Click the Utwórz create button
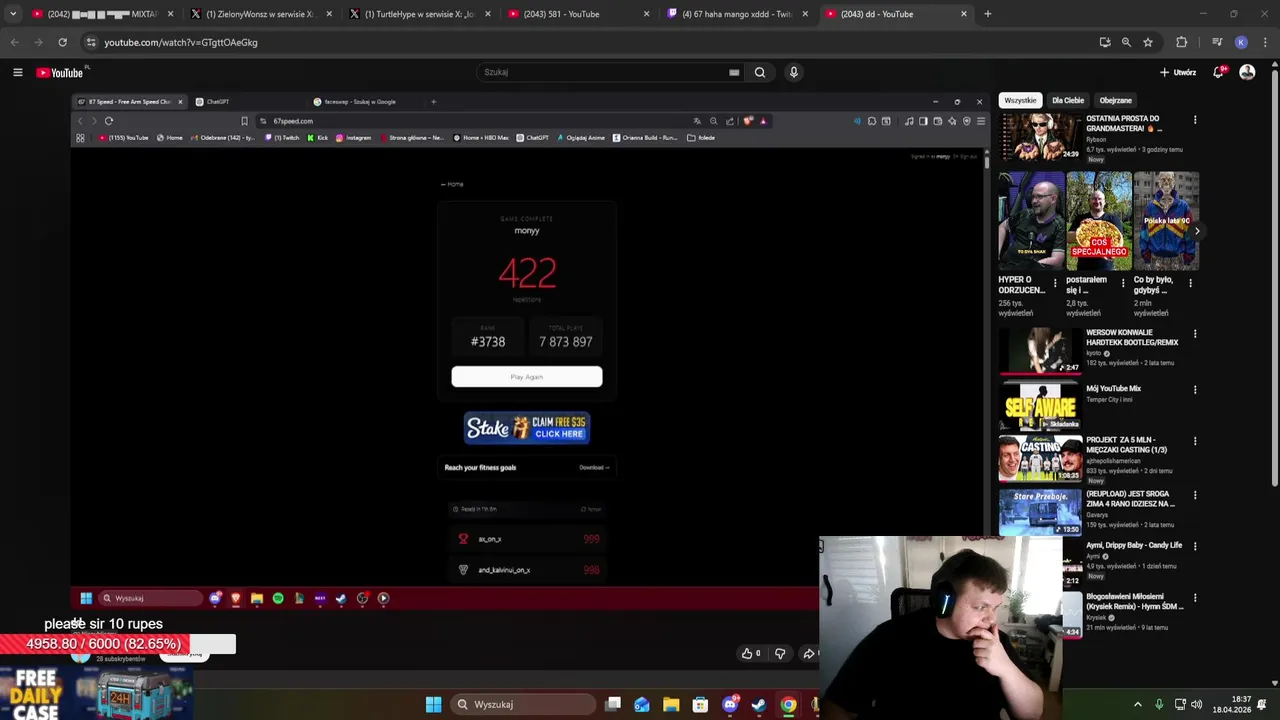 (x=1178, y=72)
